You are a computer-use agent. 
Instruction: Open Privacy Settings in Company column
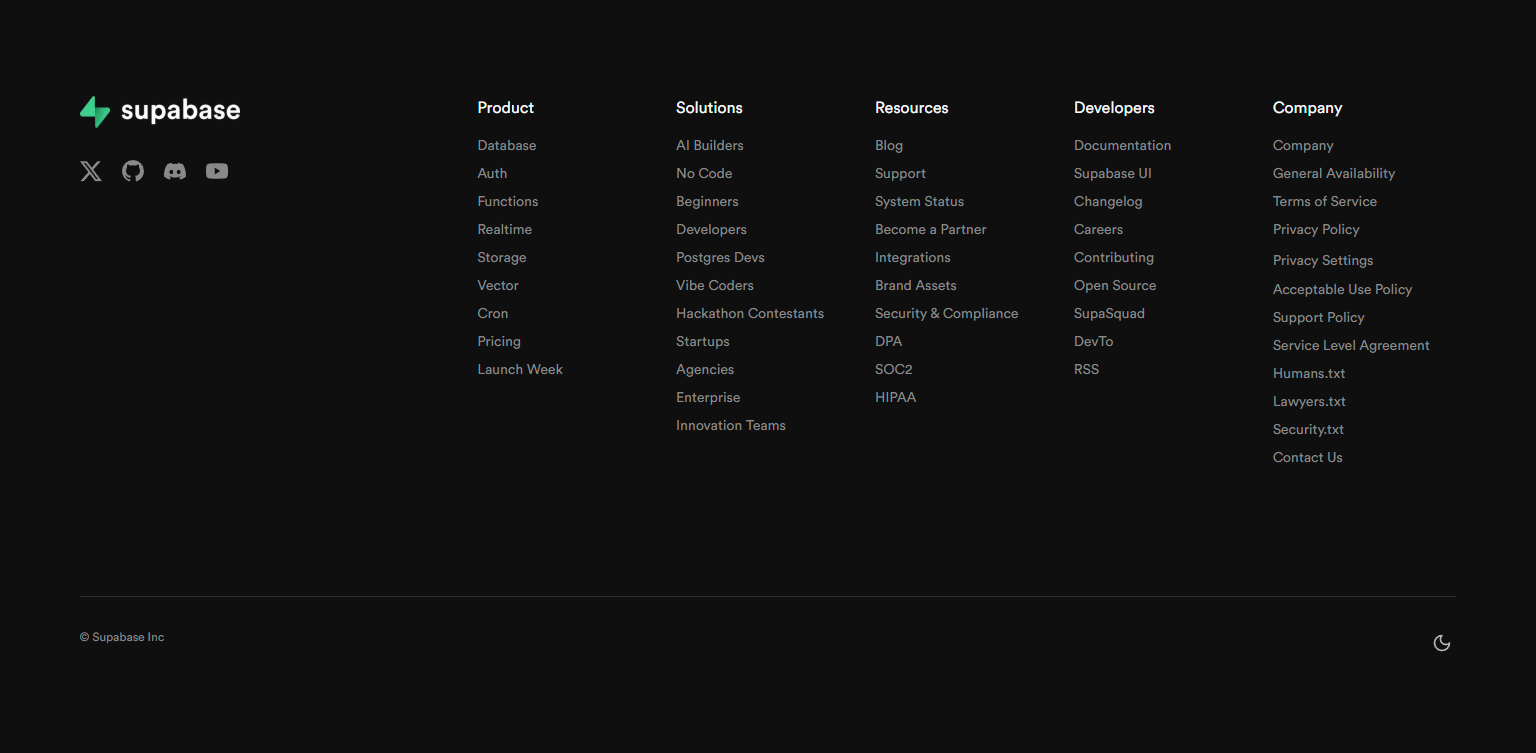point(1322,260)
